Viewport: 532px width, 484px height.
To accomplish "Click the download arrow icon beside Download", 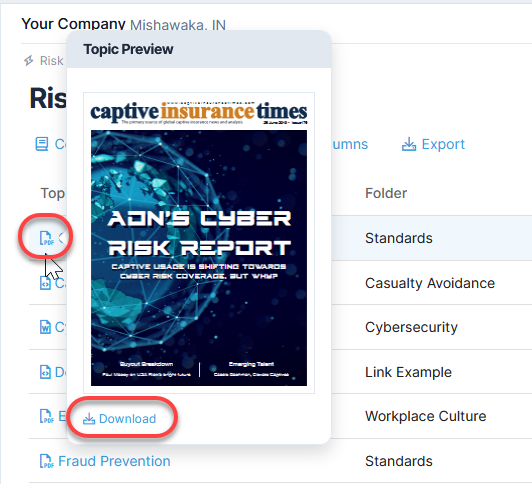I will (89, 419).
